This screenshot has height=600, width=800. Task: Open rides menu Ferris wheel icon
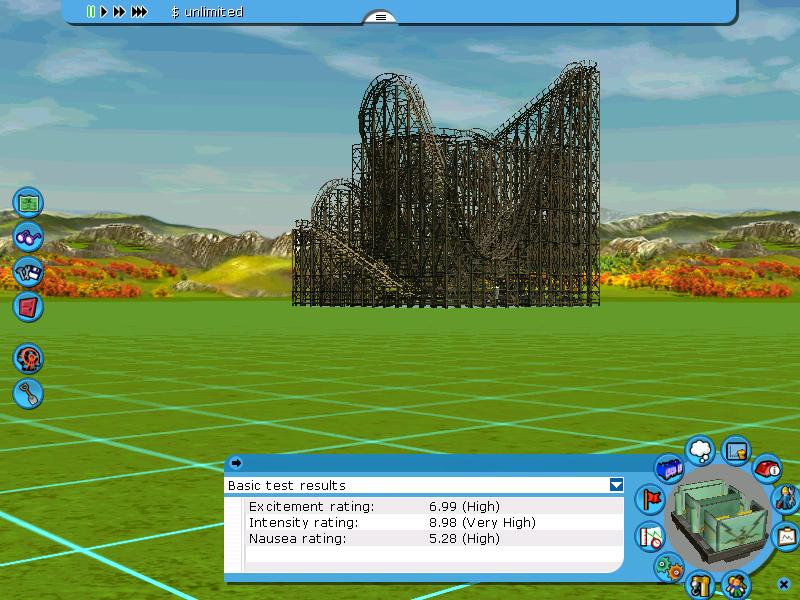coord(28,359)
